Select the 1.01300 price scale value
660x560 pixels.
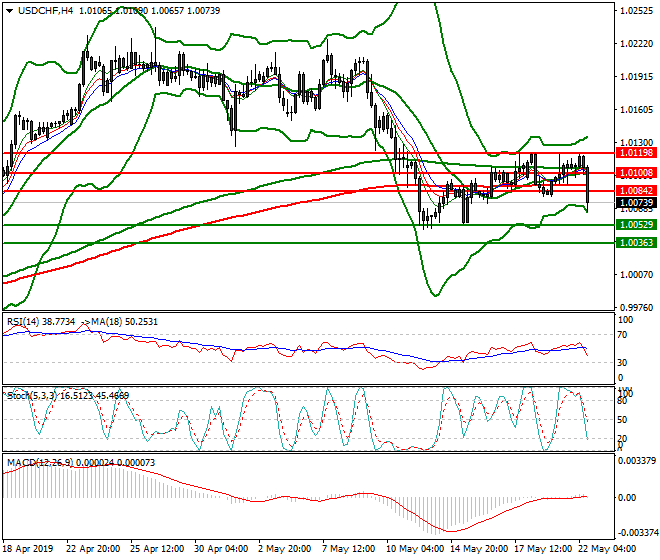(x=637, y=143)
